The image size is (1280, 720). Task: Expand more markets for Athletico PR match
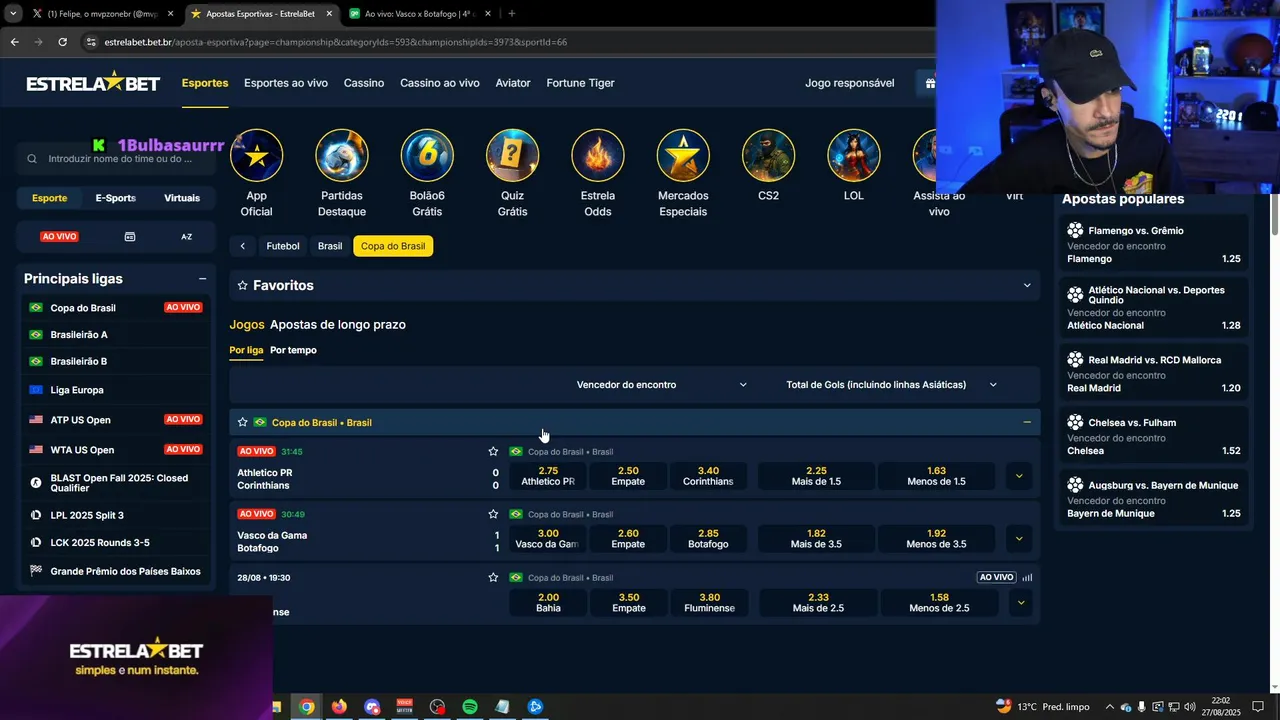[x=1019, y=476]
